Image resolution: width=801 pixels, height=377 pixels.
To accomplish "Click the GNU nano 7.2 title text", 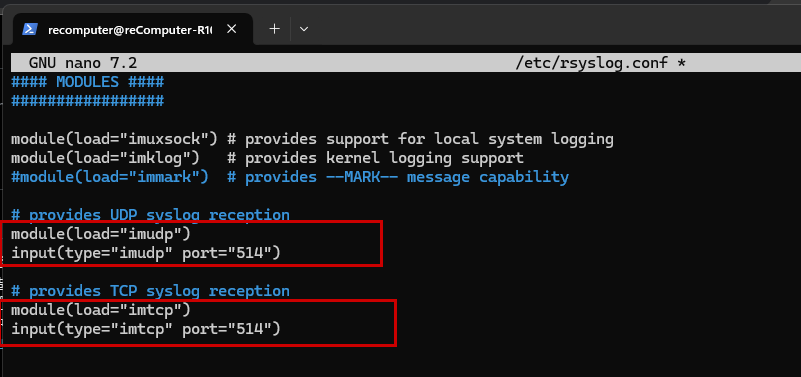I will coord(83,63).
